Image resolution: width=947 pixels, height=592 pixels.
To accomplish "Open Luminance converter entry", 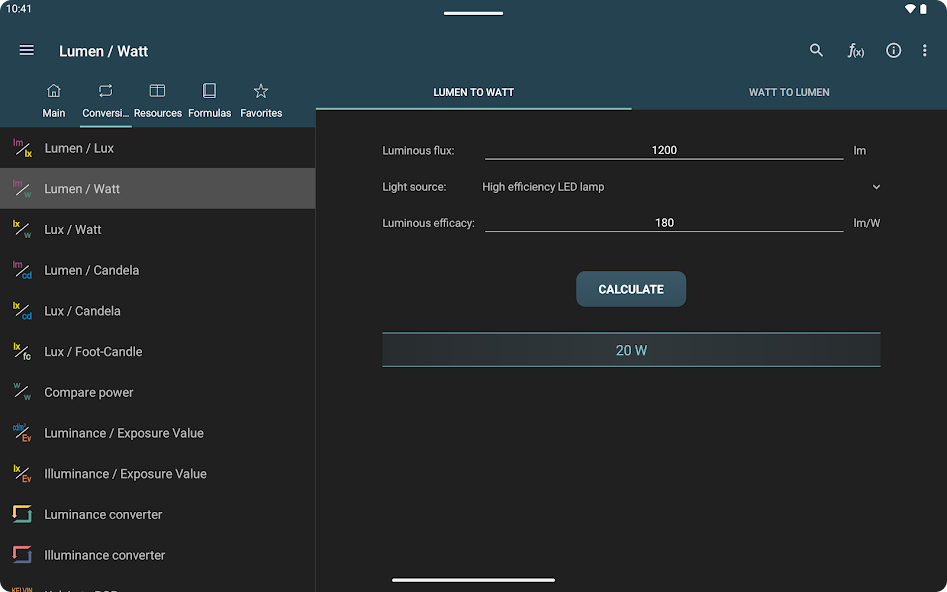I will tap(158, 515).
